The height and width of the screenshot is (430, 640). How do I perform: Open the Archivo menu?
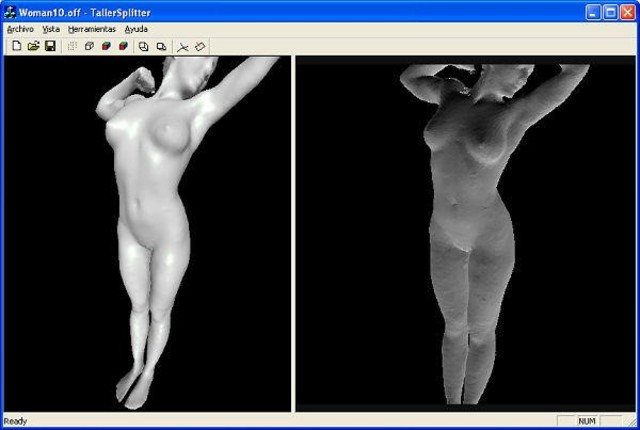pos(20,29)
